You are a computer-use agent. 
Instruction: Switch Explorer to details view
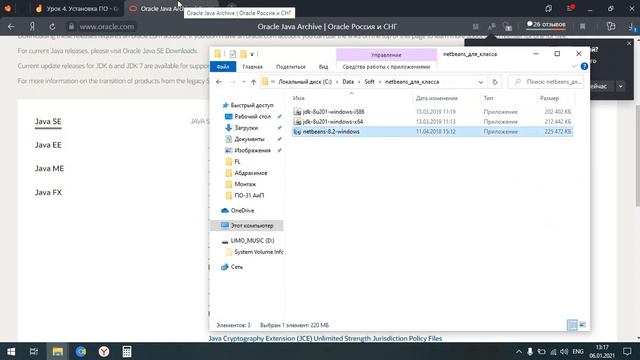click(572, 325)
